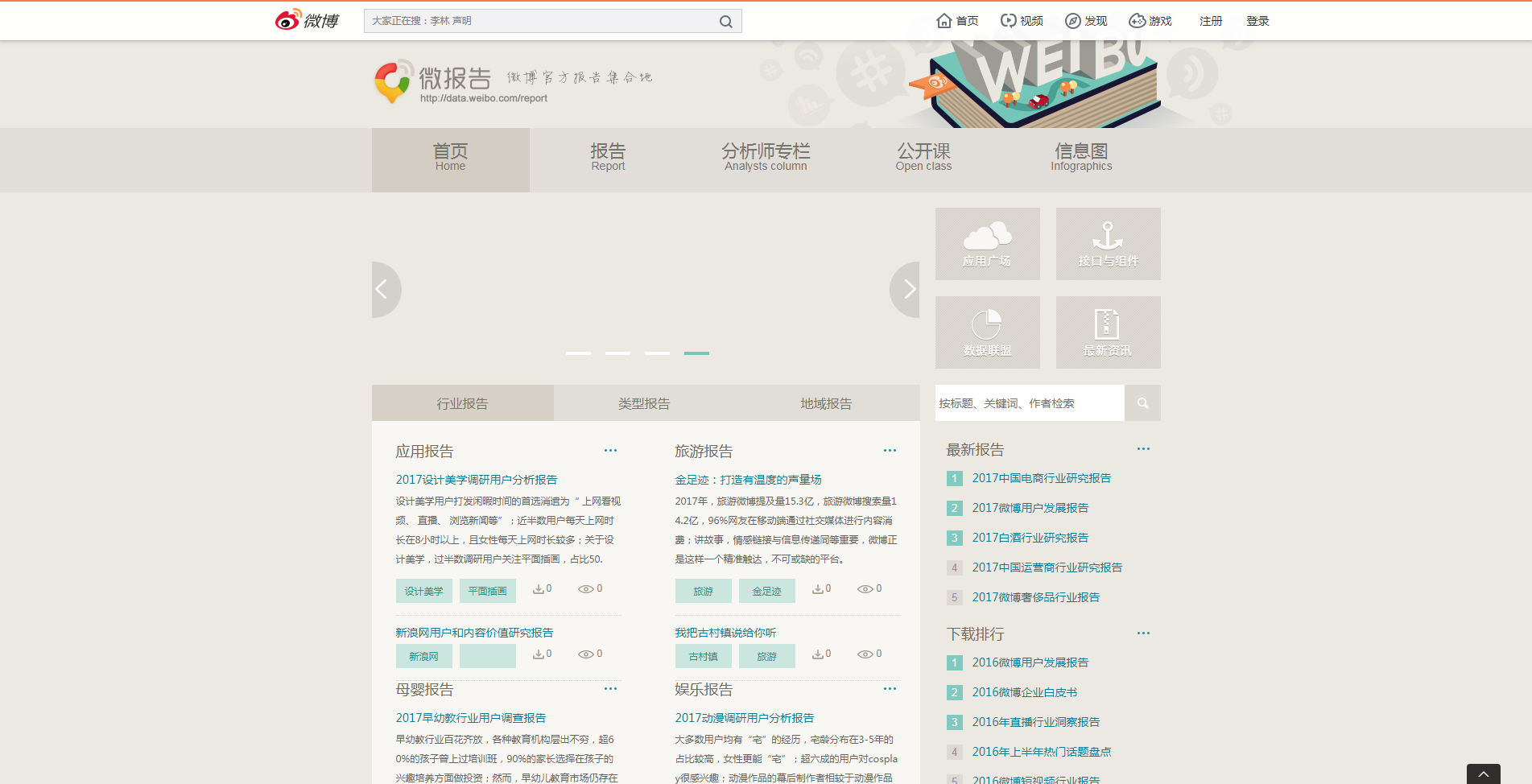Open 游戏 games in the top navigation

[1150, 21]
